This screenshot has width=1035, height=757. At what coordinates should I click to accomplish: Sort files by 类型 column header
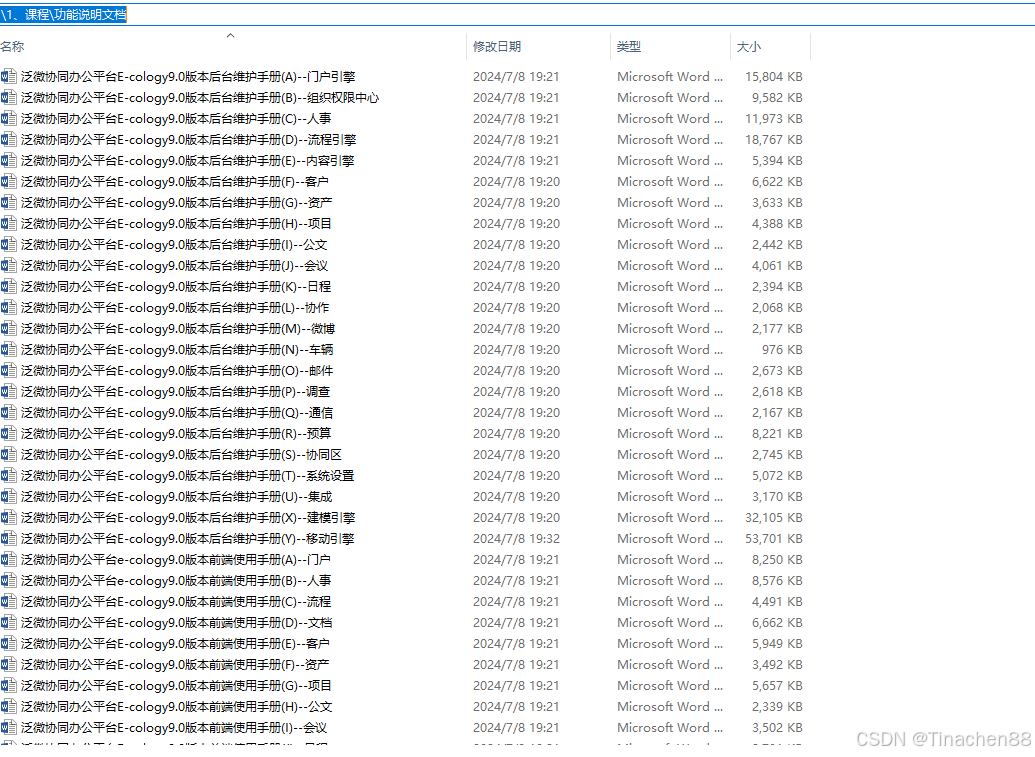click(629, 47)
